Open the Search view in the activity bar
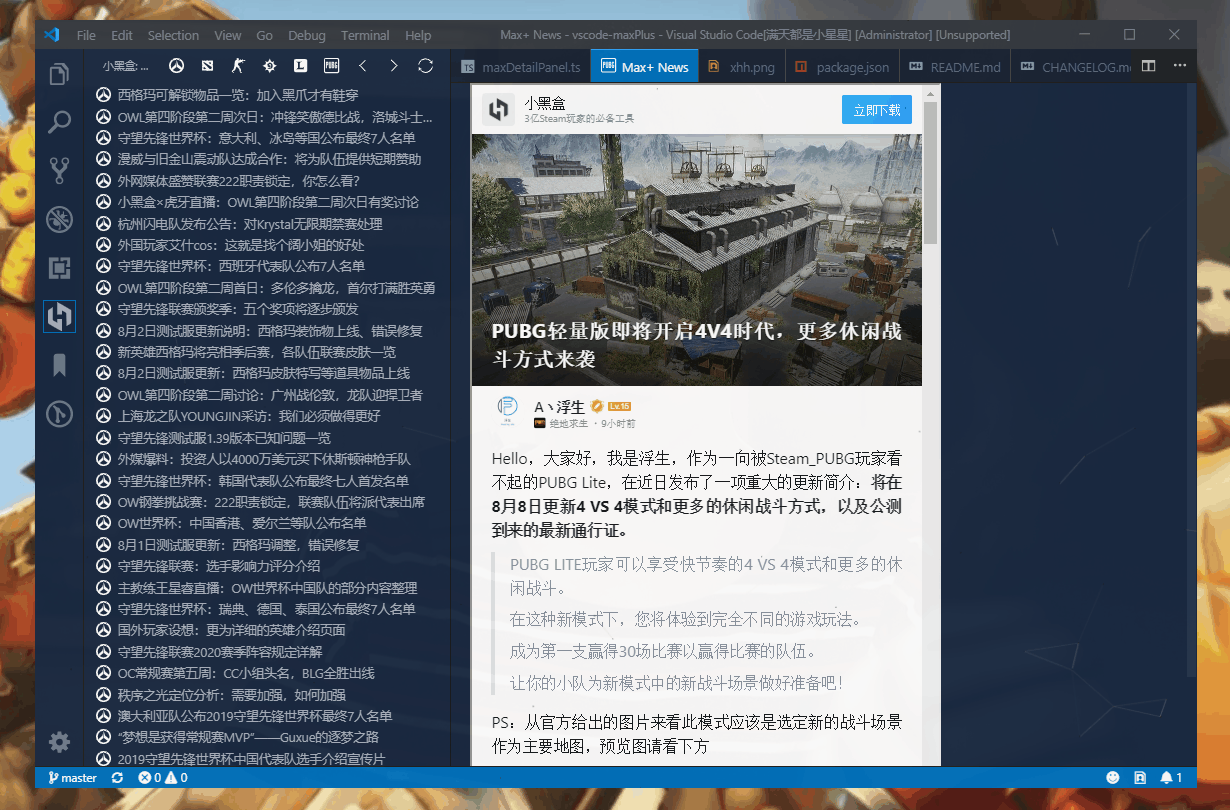This screenshot has width=1230, height=810. point(59,121)
